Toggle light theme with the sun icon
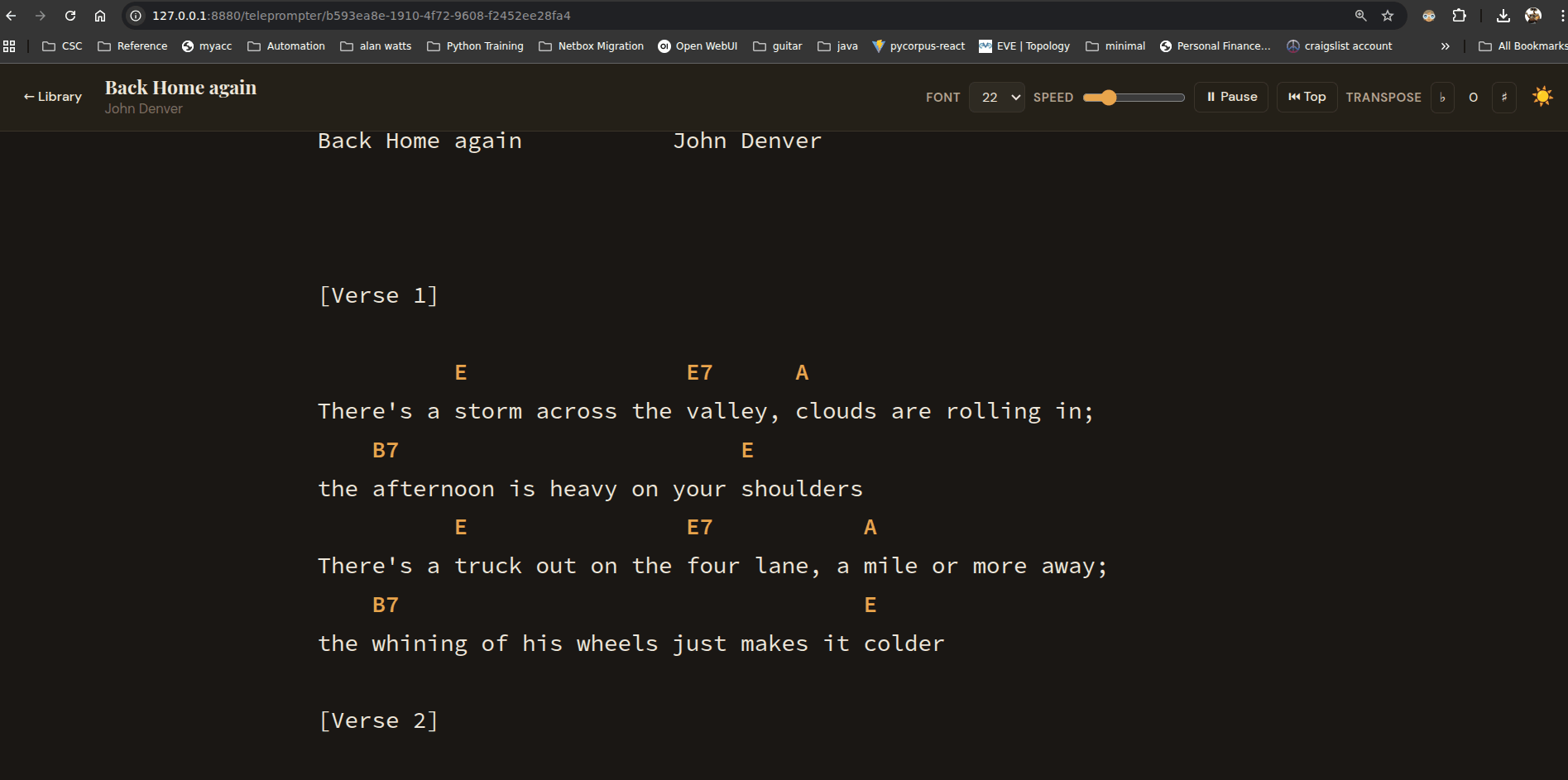The width and height of the screenshot is (1568, 780). [x=1542, y=97]
